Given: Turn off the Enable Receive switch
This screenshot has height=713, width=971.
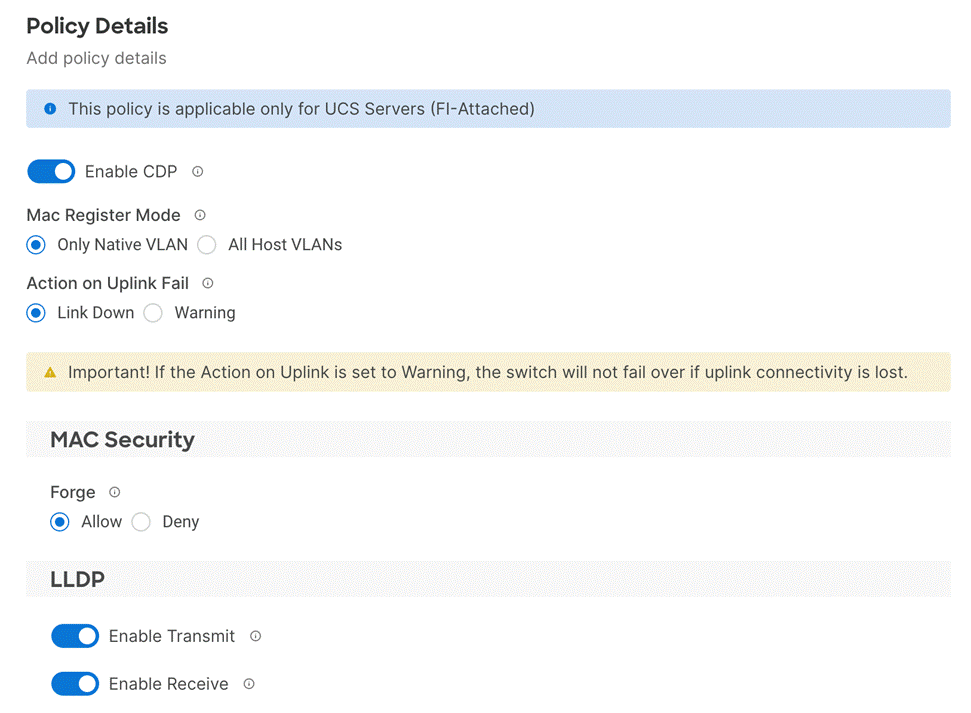Looking at the screenshot, I should click(75, 684).
